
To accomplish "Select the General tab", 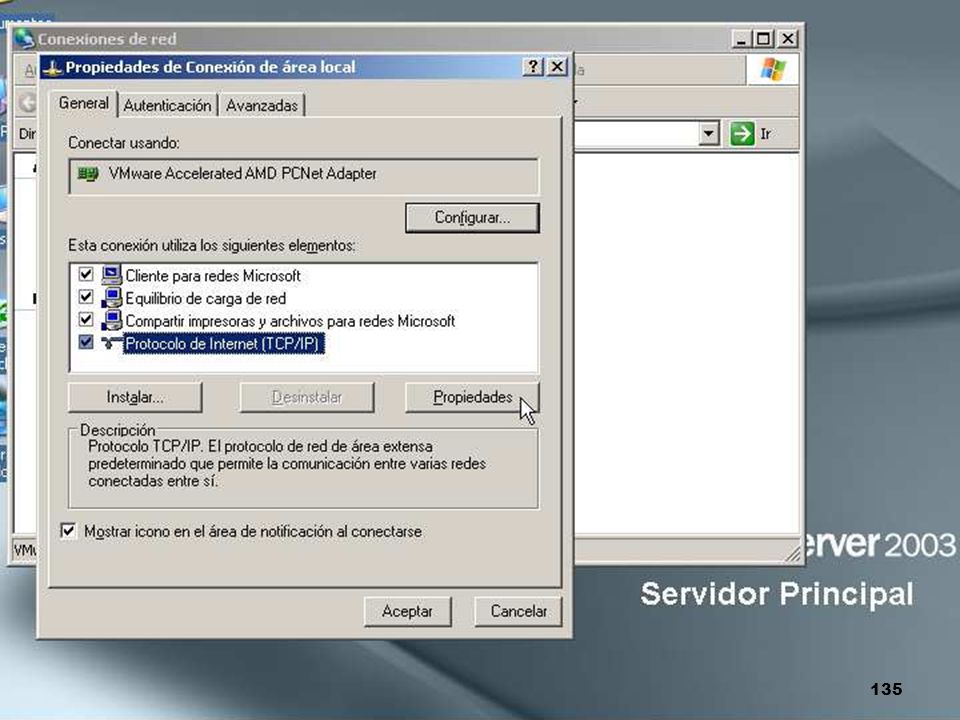I will click(83, 103).
